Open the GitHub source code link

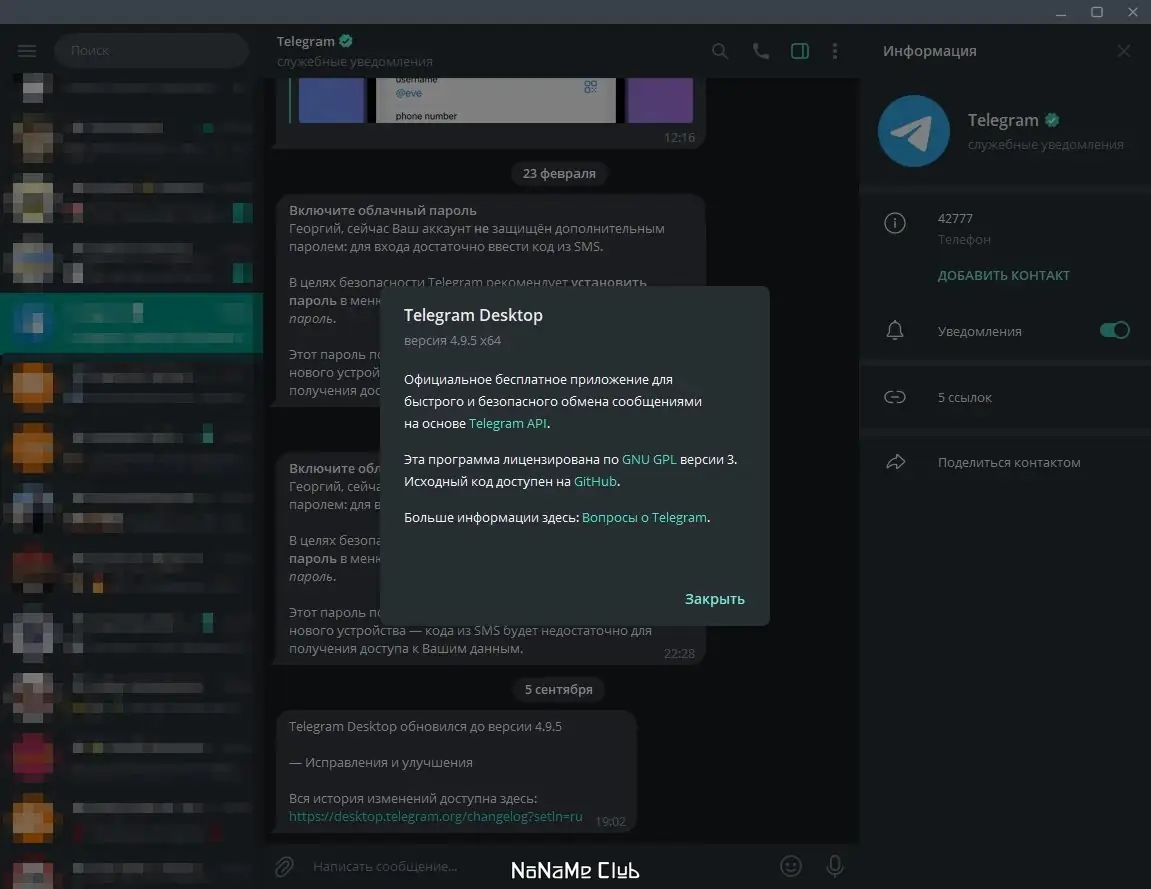click(x=595, y=482)
